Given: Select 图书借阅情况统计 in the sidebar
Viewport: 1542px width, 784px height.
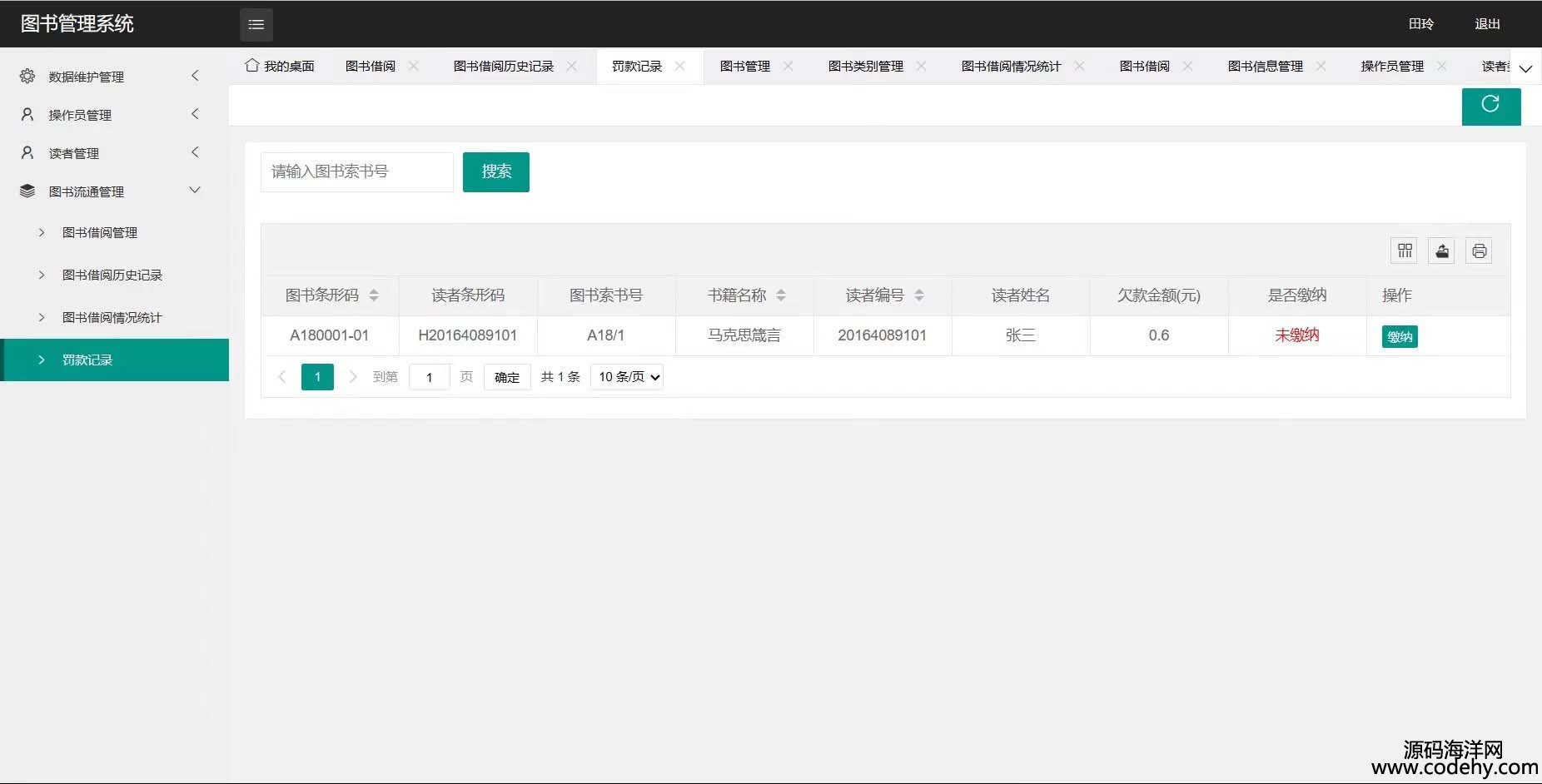Looking at the screenshot, I should 112,317.
